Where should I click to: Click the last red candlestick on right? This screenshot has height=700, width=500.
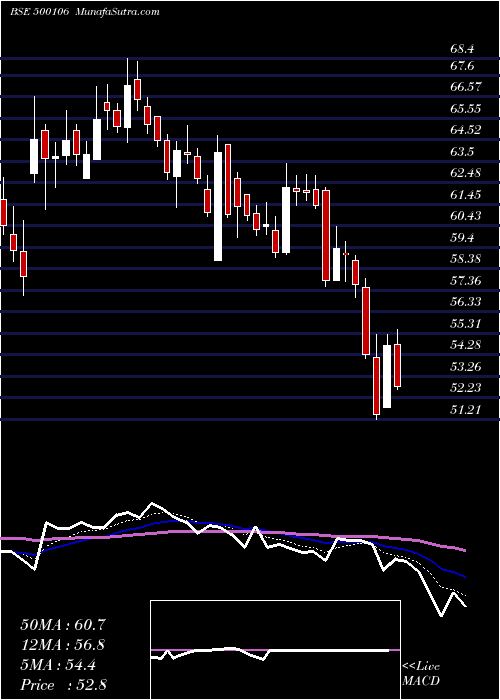[397, 365]
